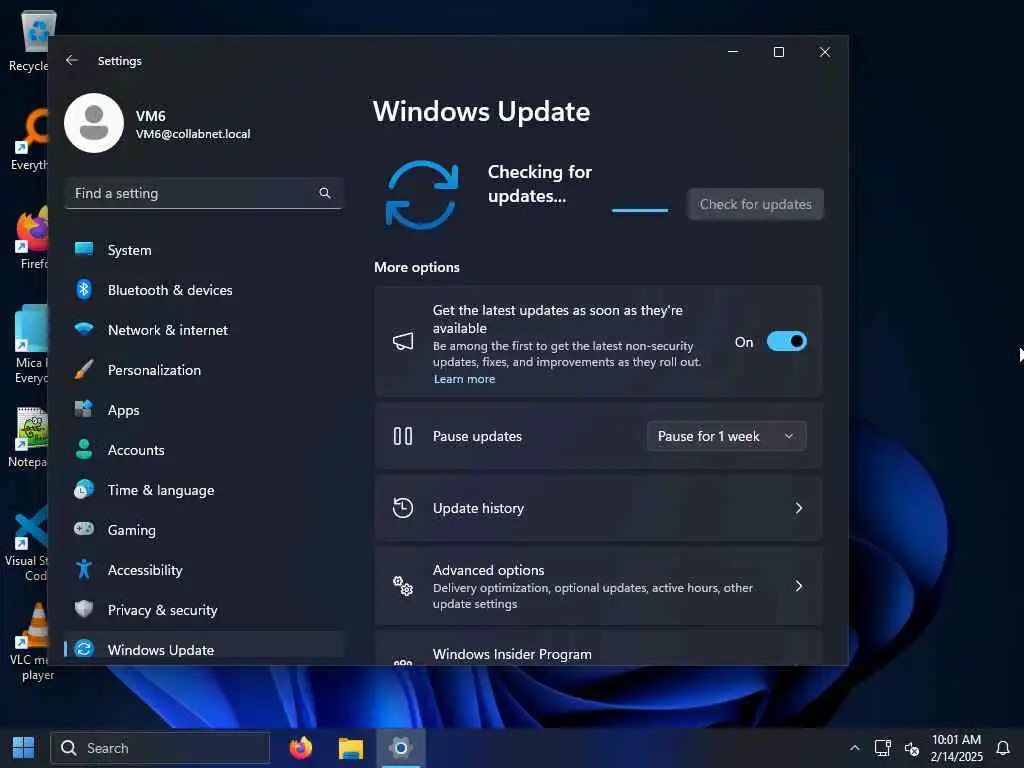Maximize the Settings window
1024x768 pixels.
pyautogui.click(x=778, y=52)
